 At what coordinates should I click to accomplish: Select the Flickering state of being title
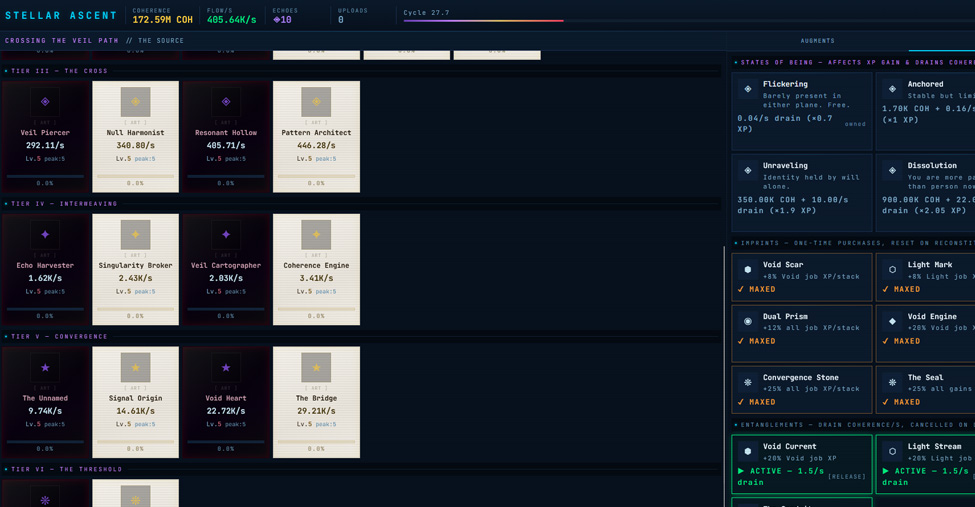pos(785,84)
